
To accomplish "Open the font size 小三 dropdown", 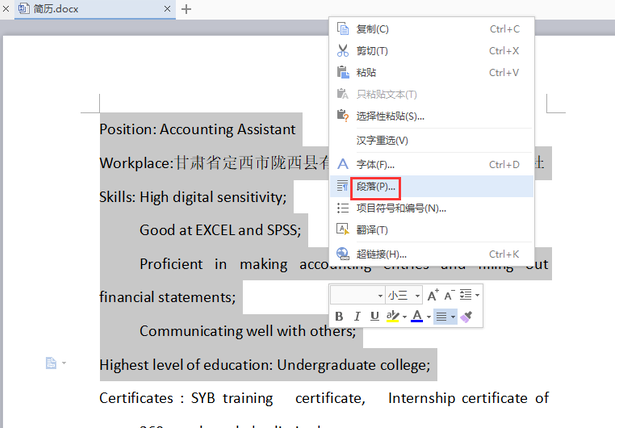I will [x=404, y=295].
